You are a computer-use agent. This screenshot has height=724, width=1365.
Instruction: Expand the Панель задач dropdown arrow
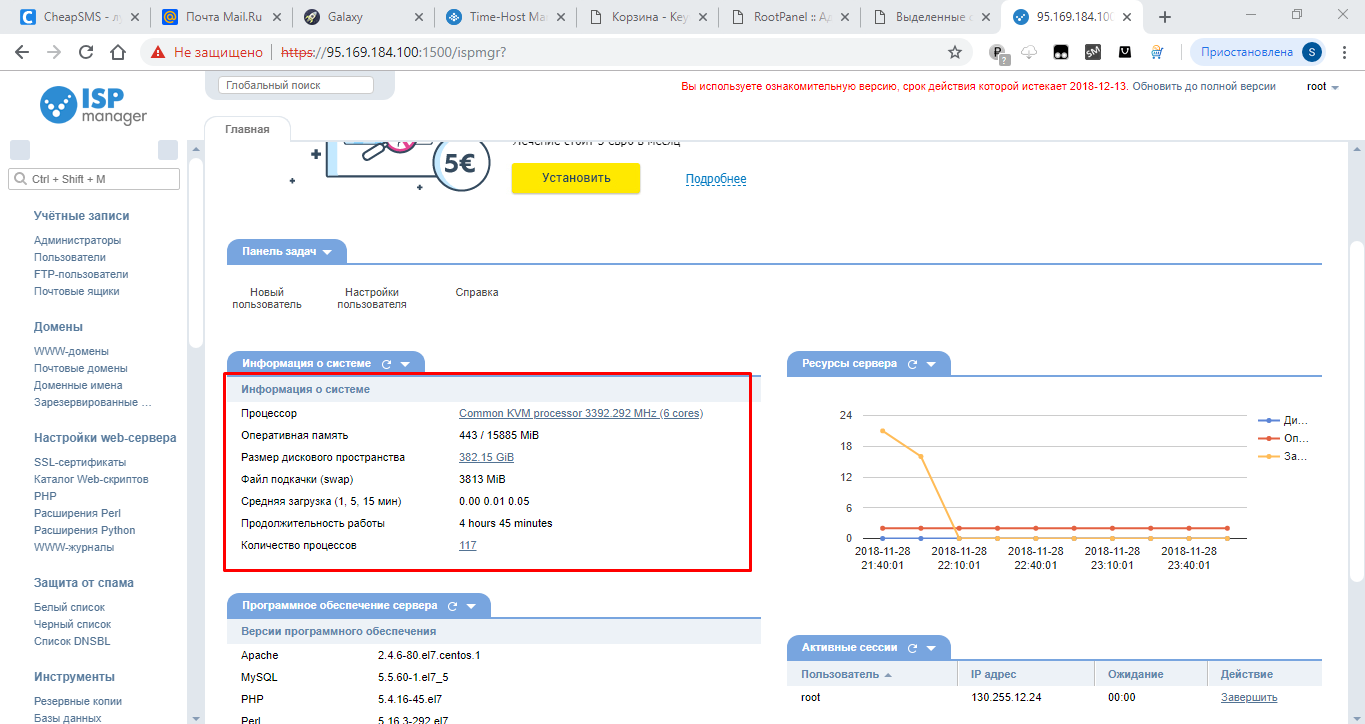pyautogui.click(x=327, y=253)
